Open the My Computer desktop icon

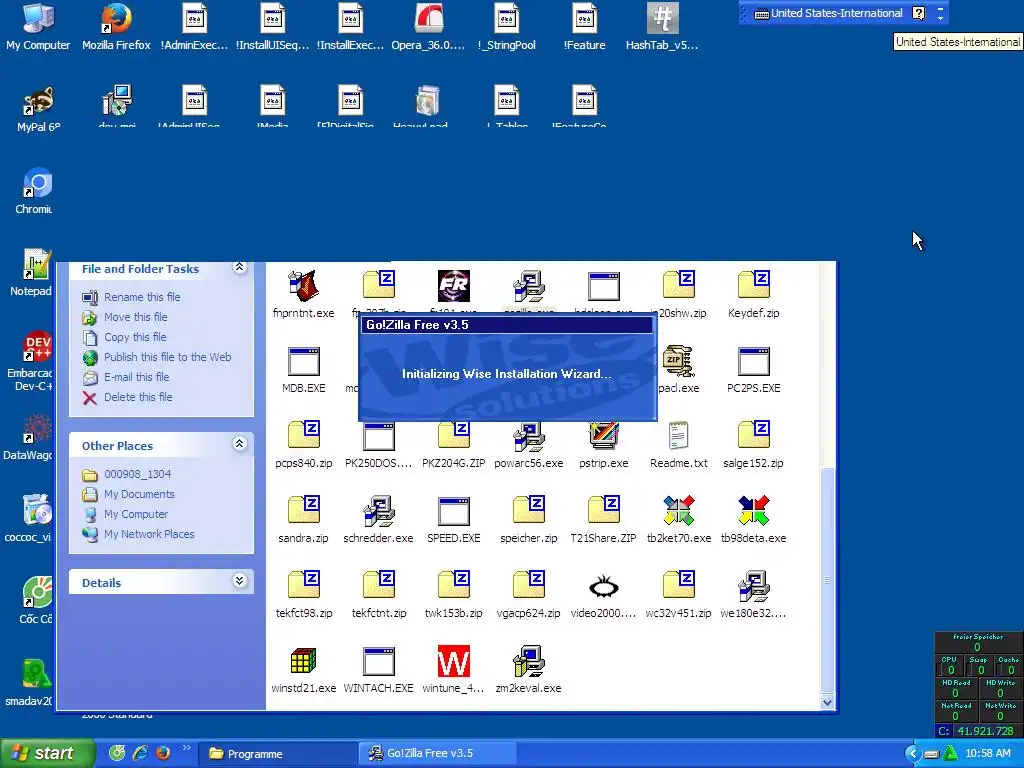(38, 27)
